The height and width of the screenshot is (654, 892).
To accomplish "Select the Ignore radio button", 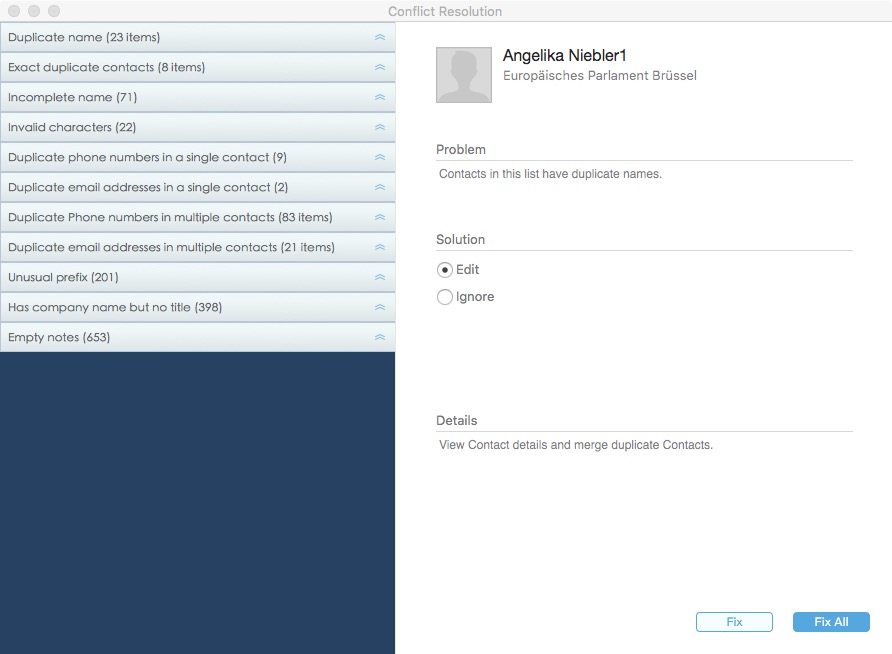I will 445,297.
